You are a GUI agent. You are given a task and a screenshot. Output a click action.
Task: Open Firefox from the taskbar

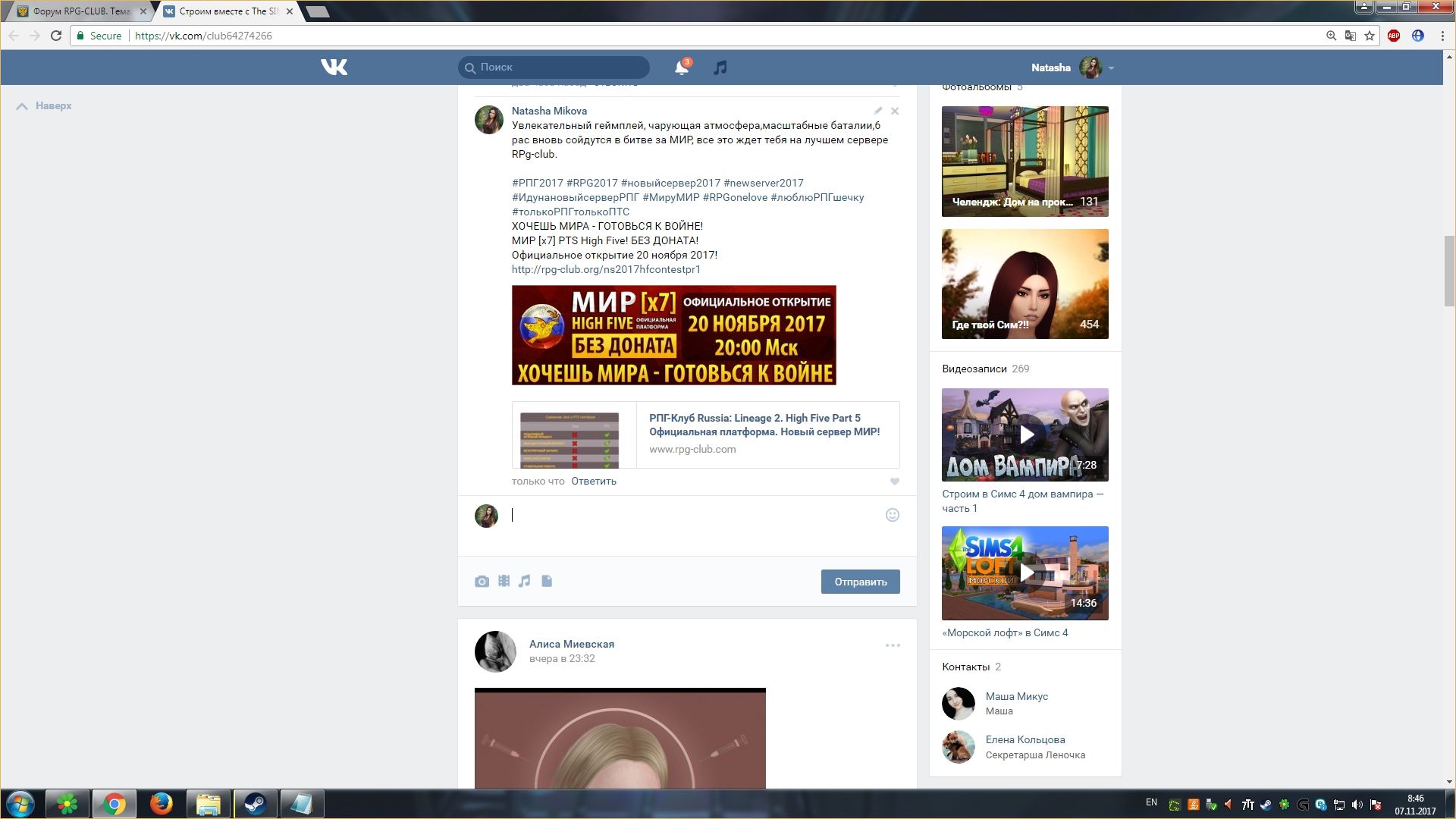[x=161, y=804]
